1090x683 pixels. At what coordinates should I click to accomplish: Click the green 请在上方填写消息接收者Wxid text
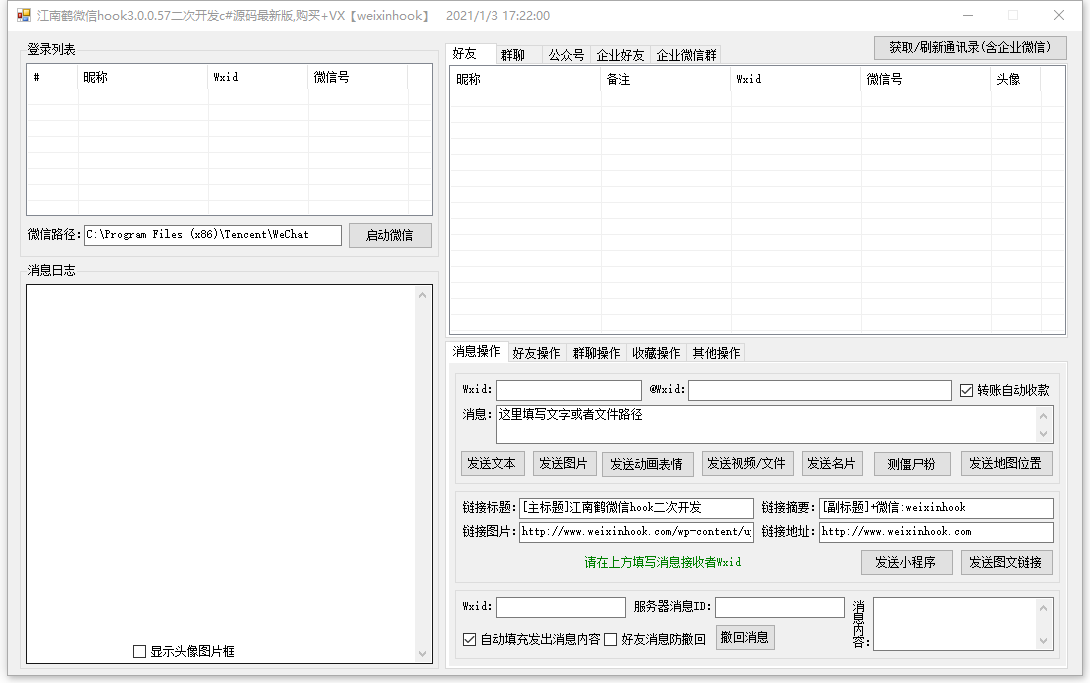(662, 562)
